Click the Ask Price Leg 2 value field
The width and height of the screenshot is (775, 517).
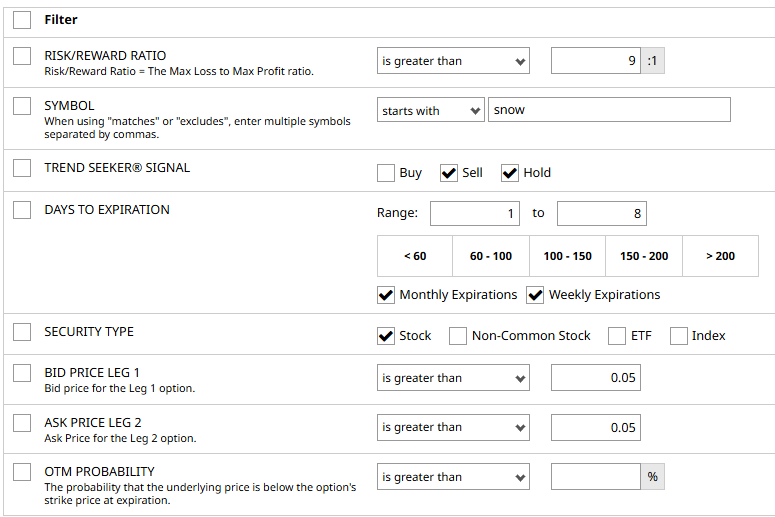[596, 428]
